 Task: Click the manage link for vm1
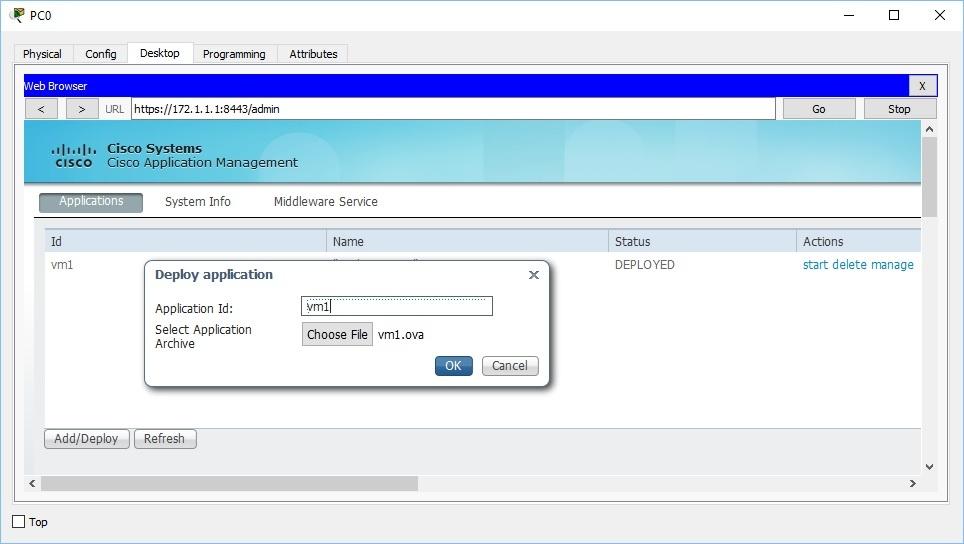pyautogui.click(x=892, y=265)
